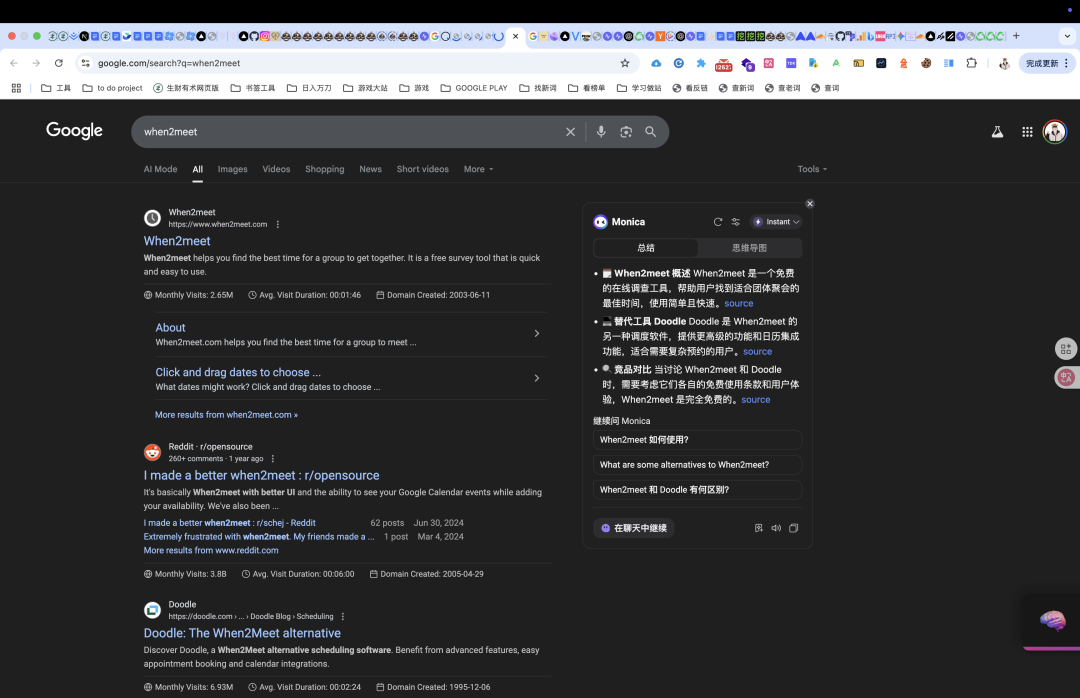Image resolution: width=1080 pixels, height=698 pixels.
Task: Open a new browser tab with plus
Action: click(x=1016, y=36)
